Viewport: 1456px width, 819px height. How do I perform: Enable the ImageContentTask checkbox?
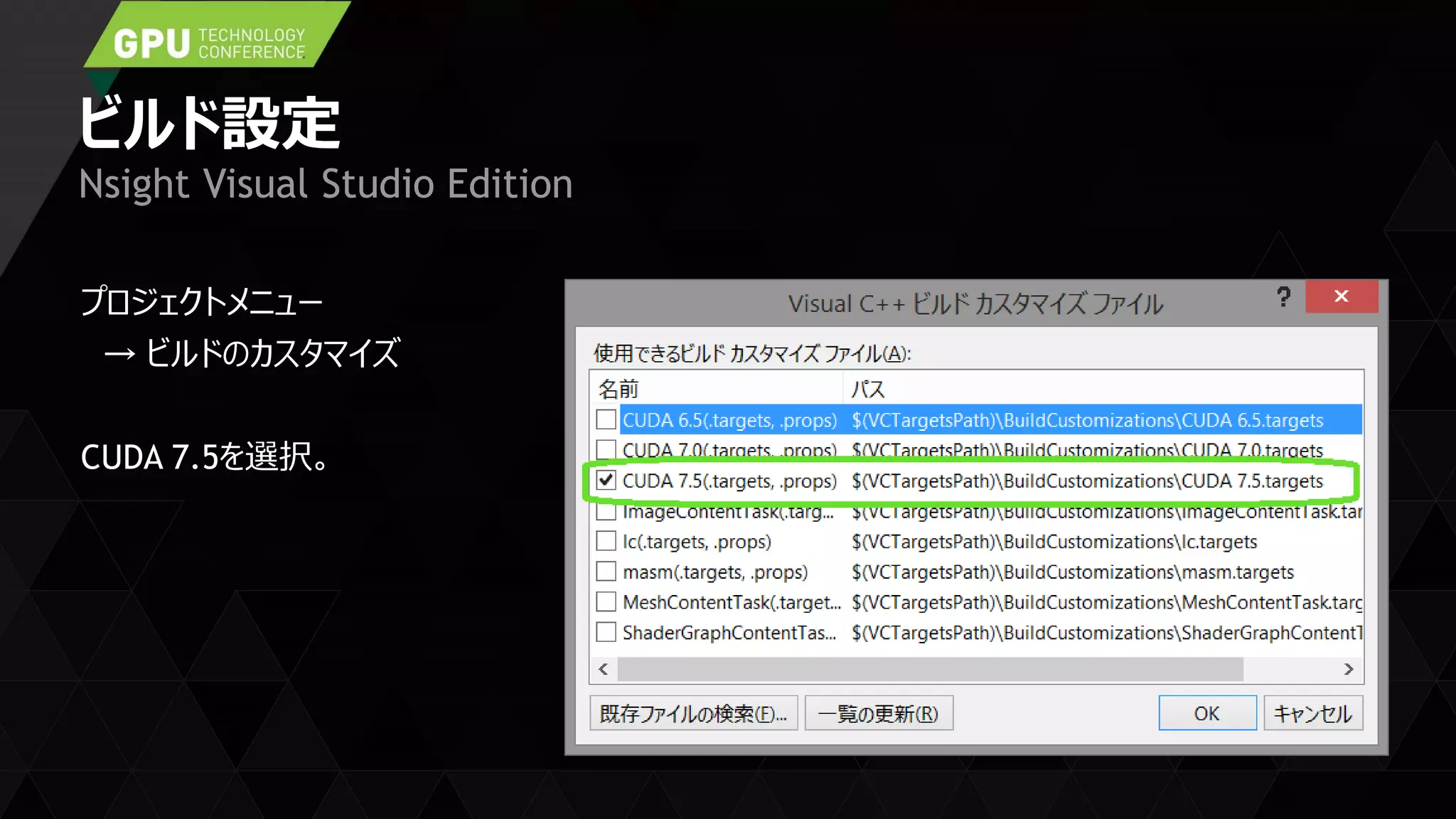[606, 511]
